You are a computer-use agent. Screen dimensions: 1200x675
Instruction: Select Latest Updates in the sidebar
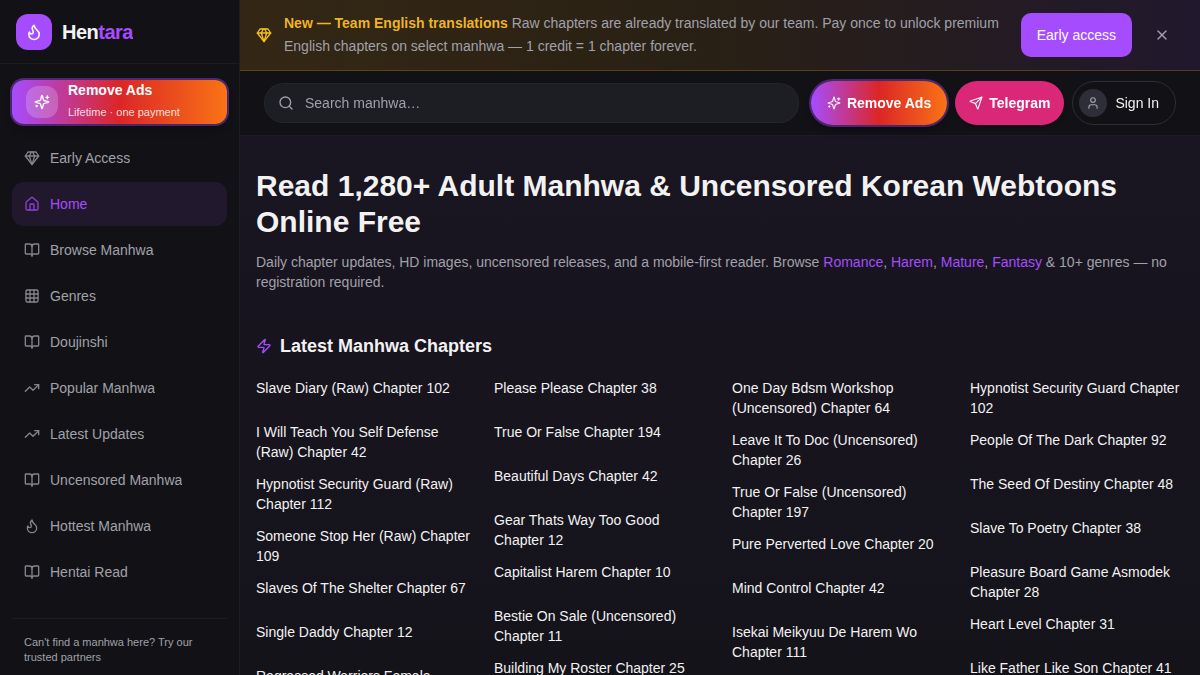(119, 434)
